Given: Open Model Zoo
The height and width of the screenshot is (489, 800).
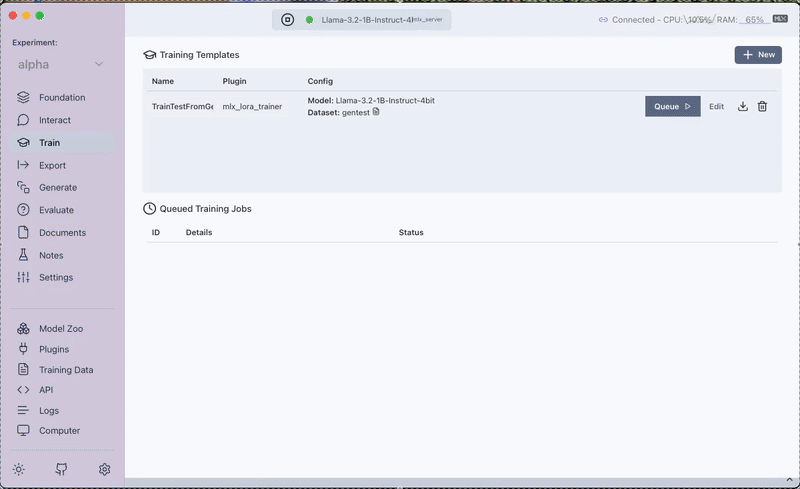Looking at the screenshot, I should (60, 329).
